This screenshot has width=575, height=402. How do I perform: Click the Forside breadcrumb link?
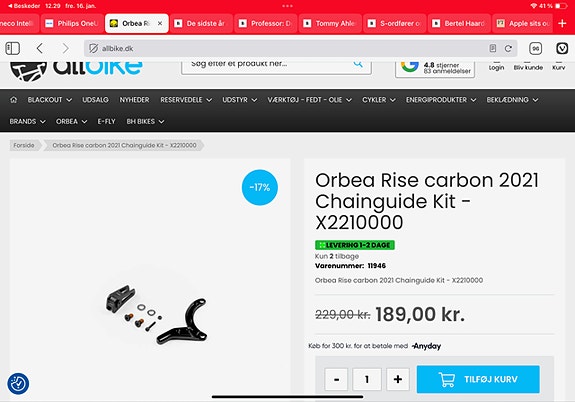(x=24, y=145)
